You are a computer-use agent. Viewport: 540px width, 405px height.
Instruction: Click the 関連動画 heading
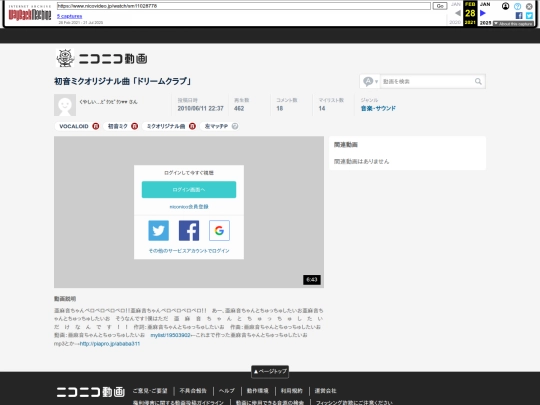345,145
